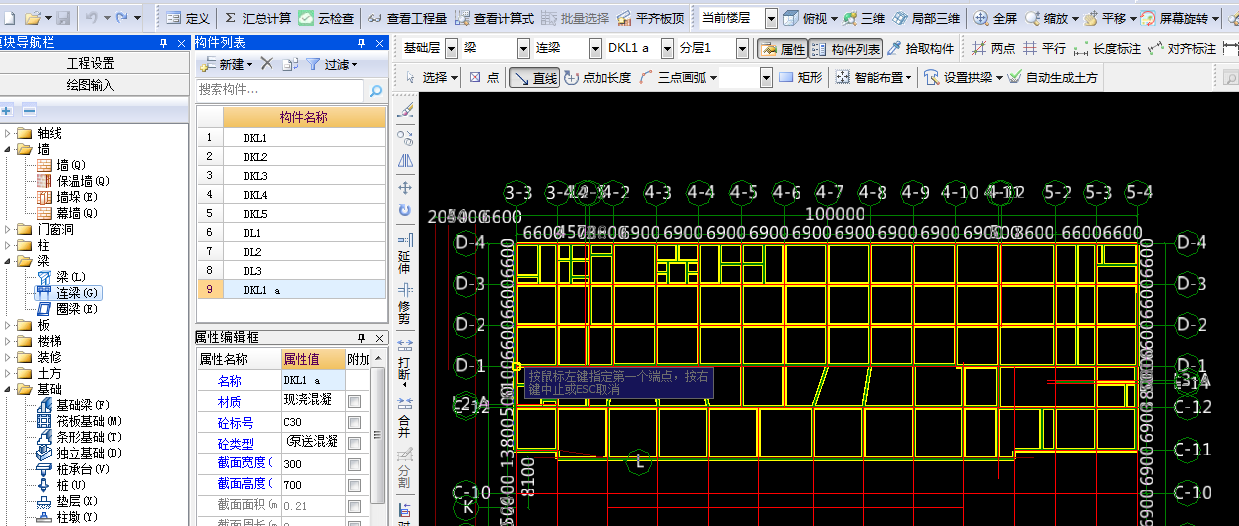This screenshot has width=1239, height=526.
Task: Open the DKL1 a component dropdown
Action: (x=666, y=49)
